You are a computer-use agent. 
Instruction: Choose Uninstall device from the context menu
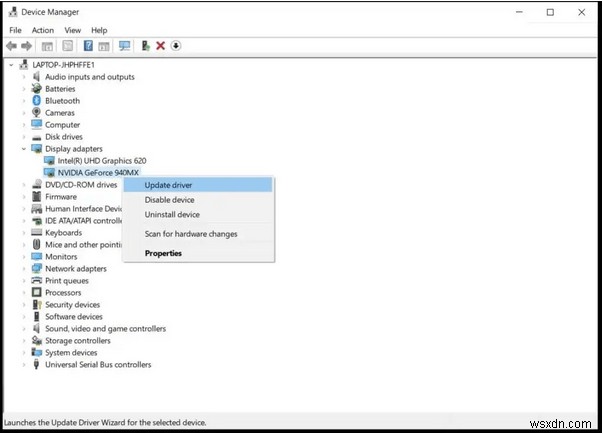pyautogui.click(x=198, y=215)
